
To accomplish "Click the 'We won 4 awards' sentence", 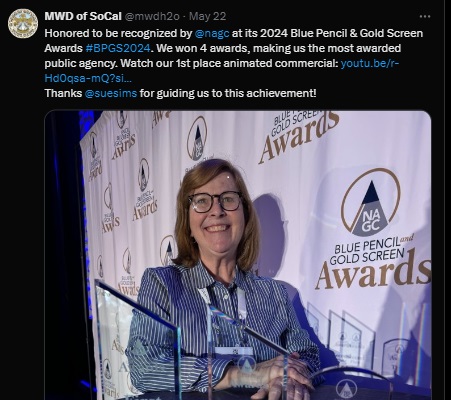I will coord(202,48).
